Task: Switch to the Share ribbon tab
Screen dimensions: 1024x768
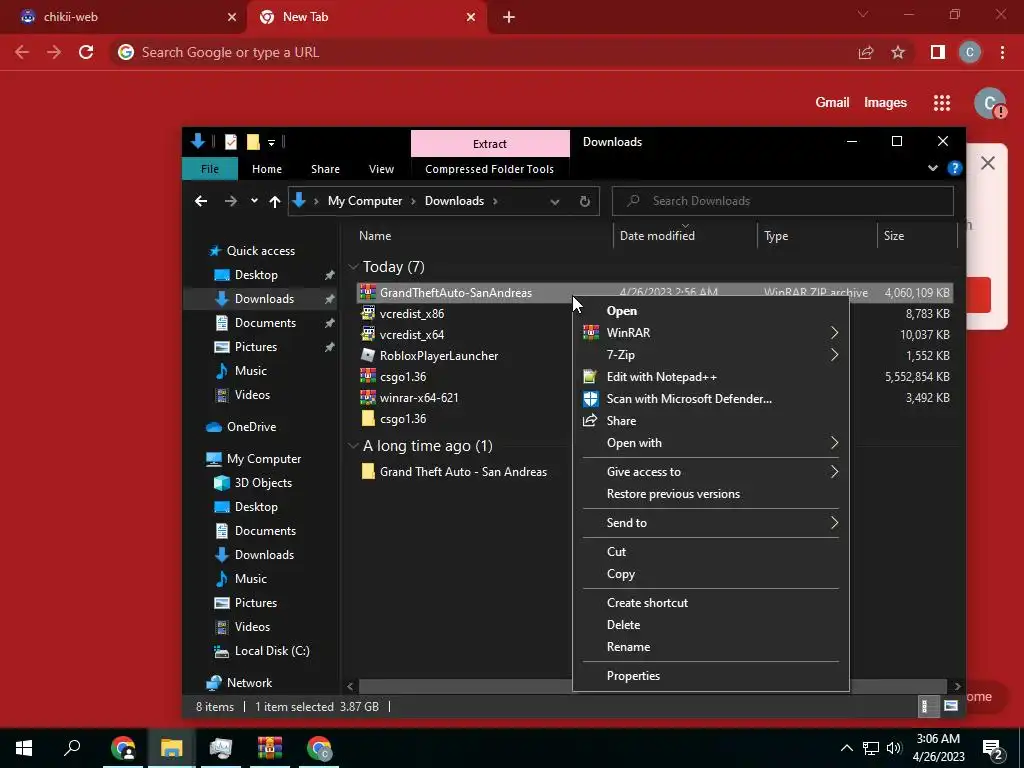Action: coord(325,168)
